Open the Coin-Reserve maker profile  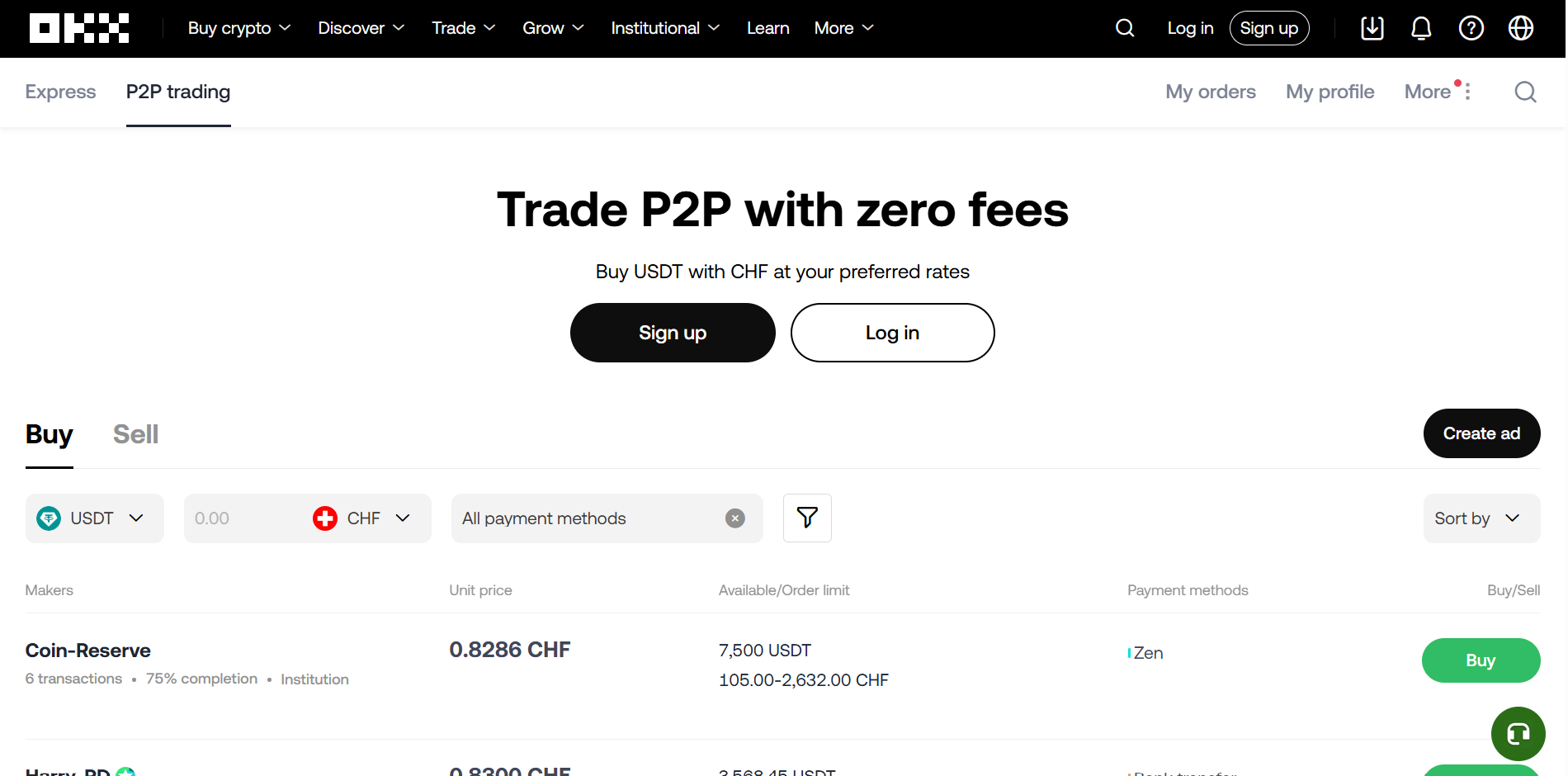(x=87, y=650)
